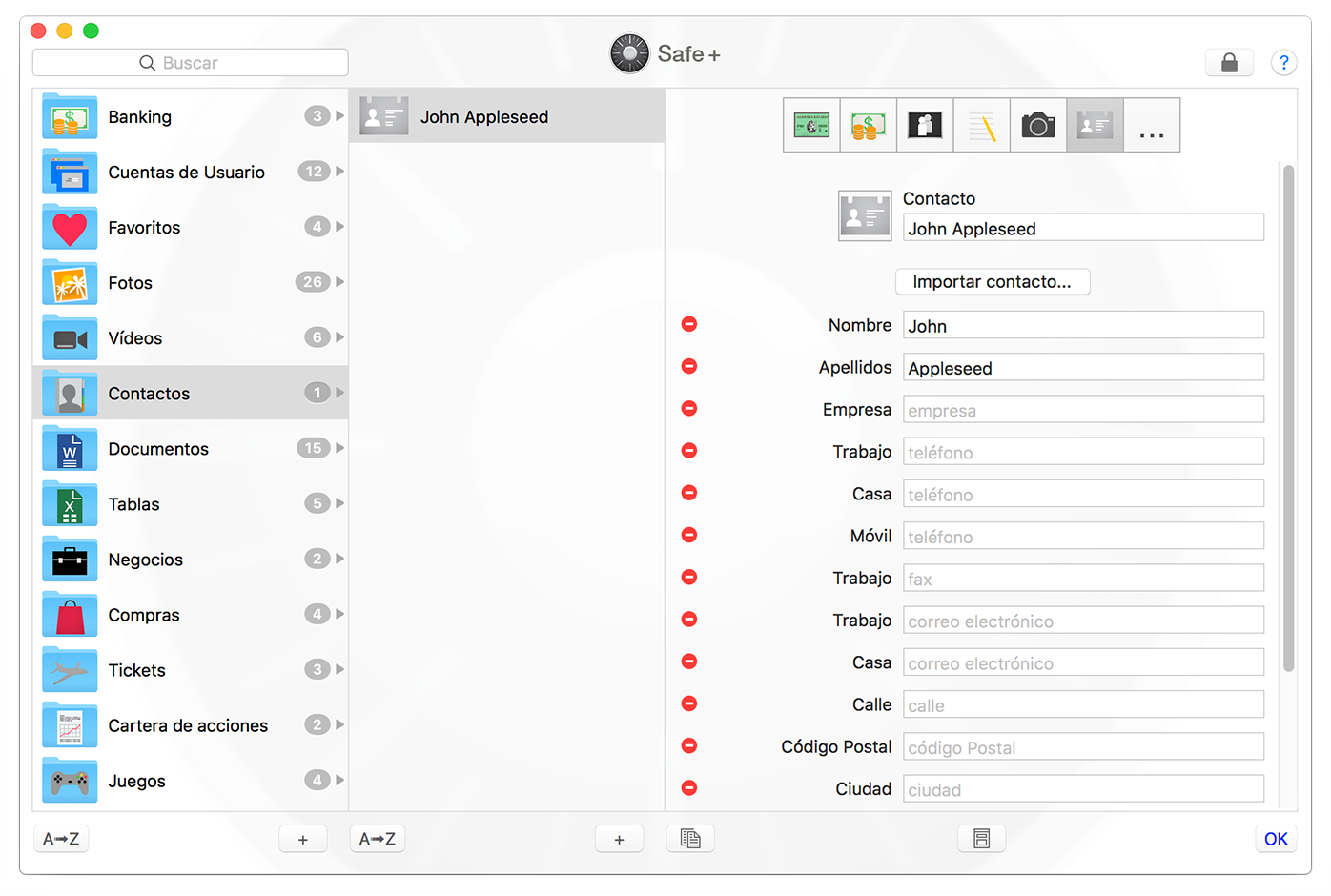Remove the Calle field with its red minus
The width and height of the screenshot is (1331, 896).
click(689, 703)
